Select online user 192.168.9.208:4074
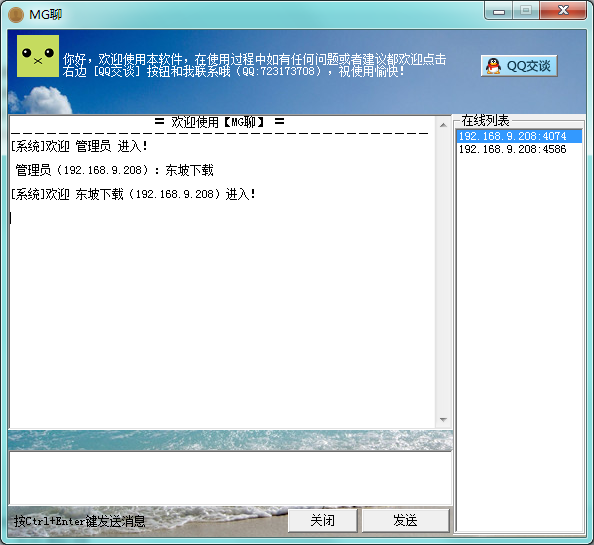Screen dimensions: 594x545 click(x=519, y=136)
